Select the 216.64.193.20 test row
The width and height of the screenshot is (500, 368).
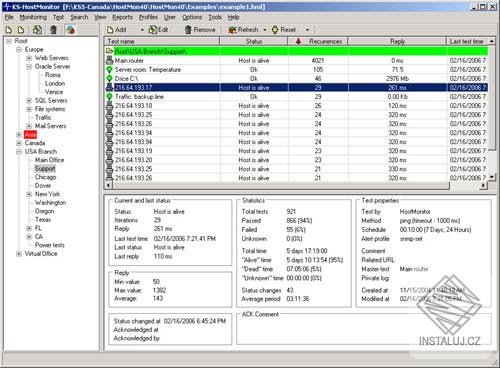pyautogui.click(x=296, y=160)
